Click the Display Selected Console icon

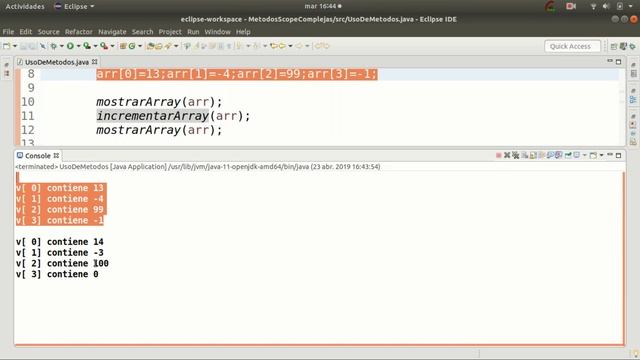pyautogui.click(x=577, y=156)
